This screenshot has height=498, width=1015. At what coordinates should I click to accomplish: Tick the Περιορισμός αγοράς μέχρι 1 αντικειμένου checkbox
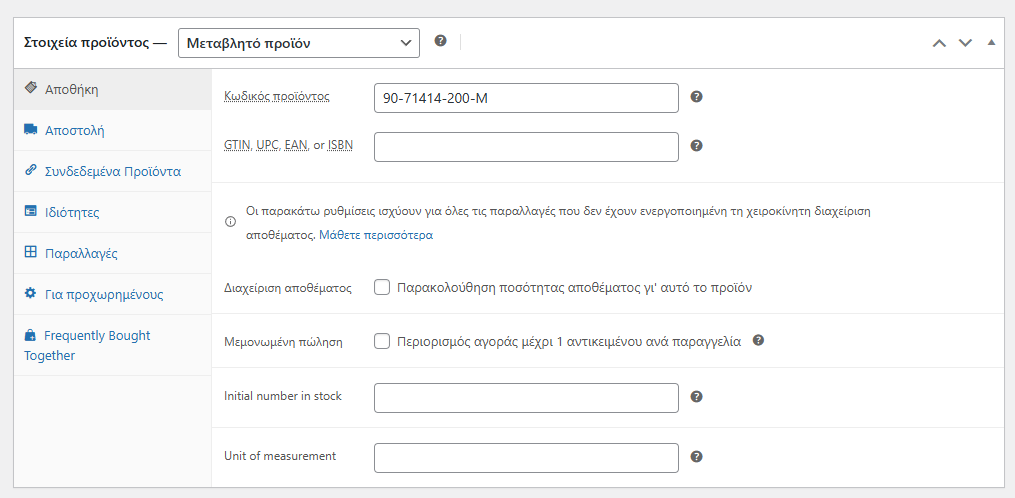(382, 341)
